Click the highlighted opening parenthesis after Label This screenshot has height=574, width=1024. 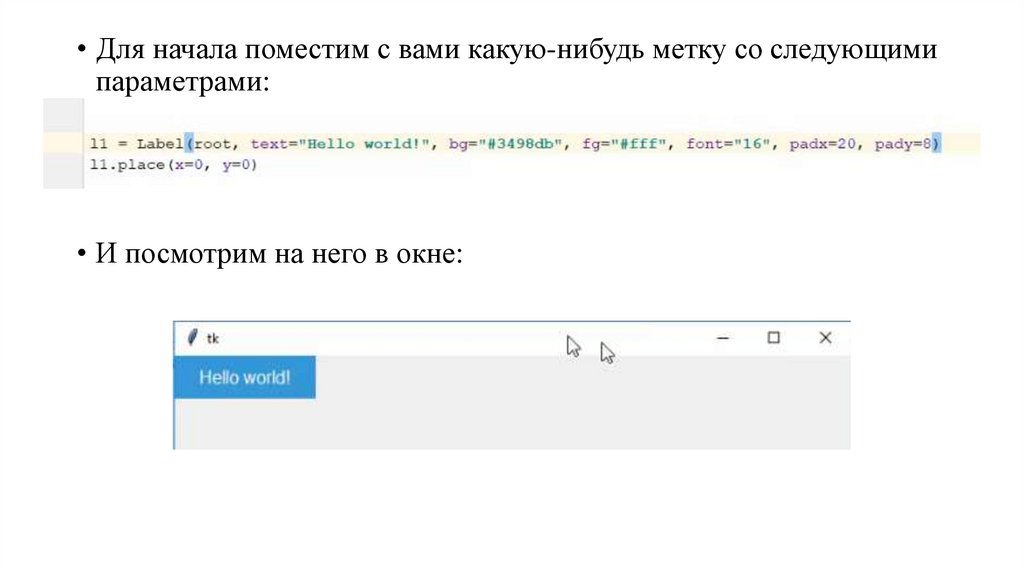(x=190, y=145)
